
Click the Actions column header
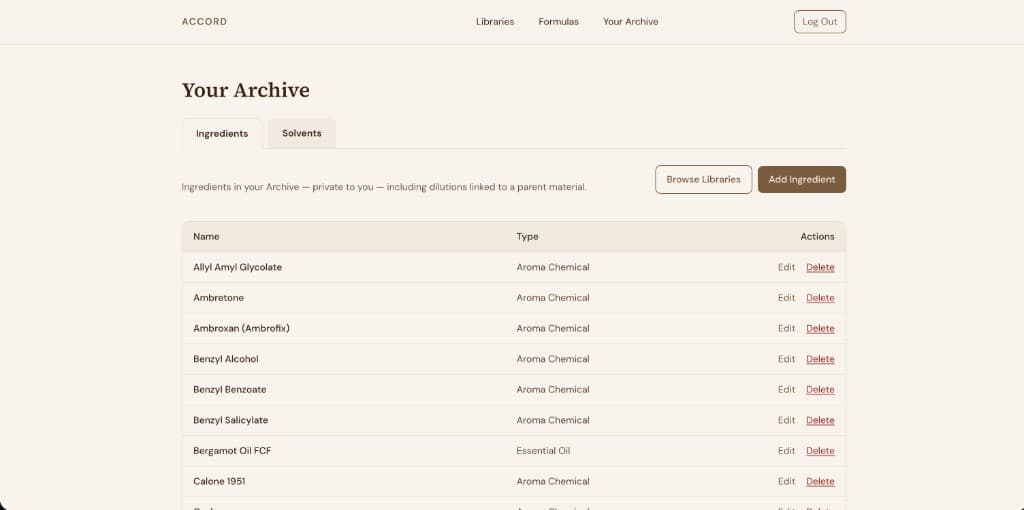[818, 236]
